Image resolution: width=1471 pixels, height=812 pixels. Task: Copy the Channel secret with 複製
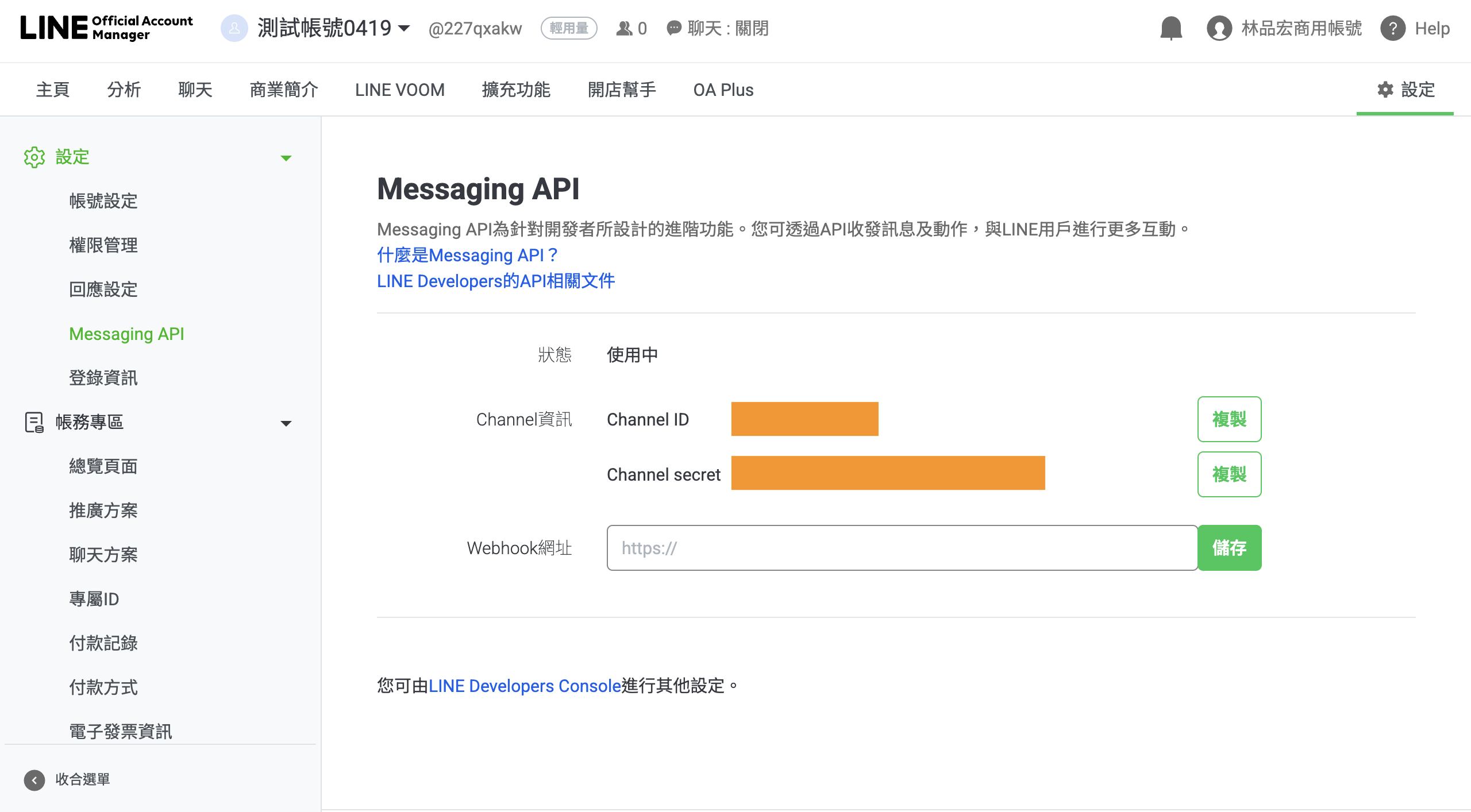[1230, 474]
